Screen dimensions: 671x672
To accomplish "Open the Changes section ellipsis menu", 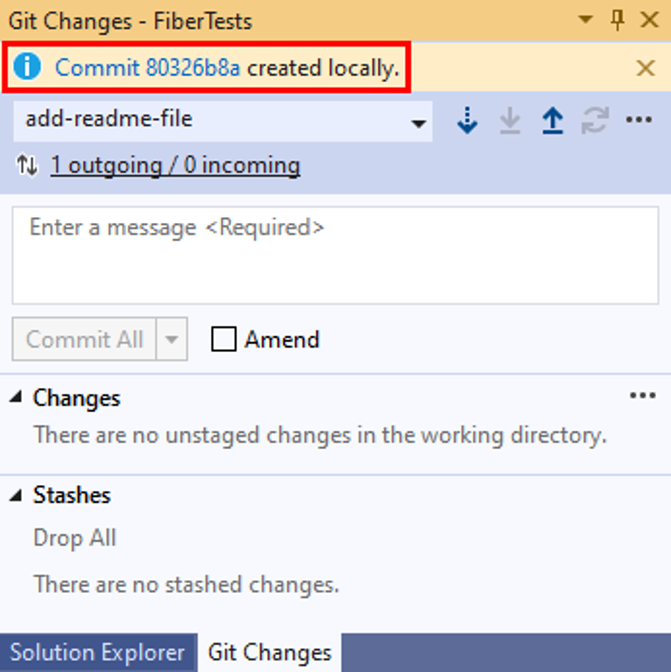I will click(x=643, y=396).
